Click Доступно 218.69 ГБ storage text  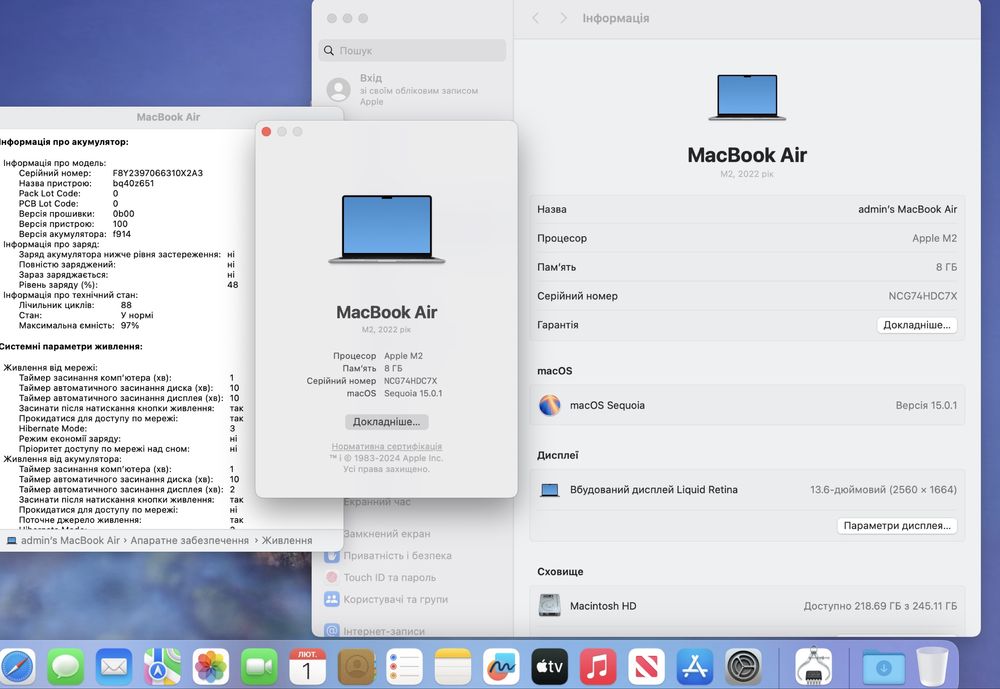point(880,606)
